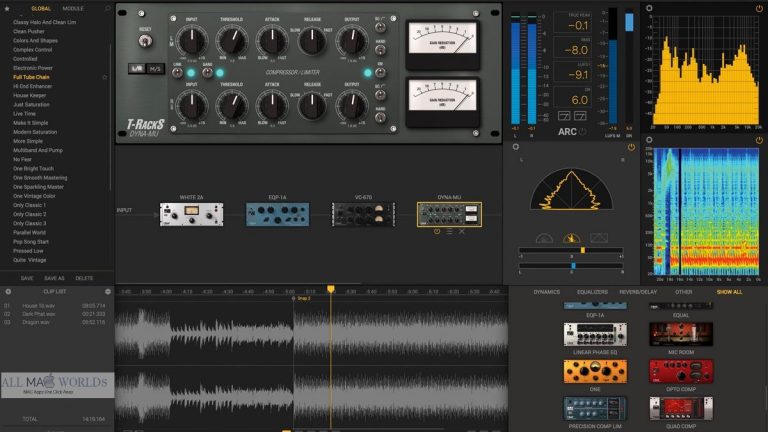Open spectrum analyzer settings circle icon
Viewport: 768px width, 432px height.
[x=649, y=8]
